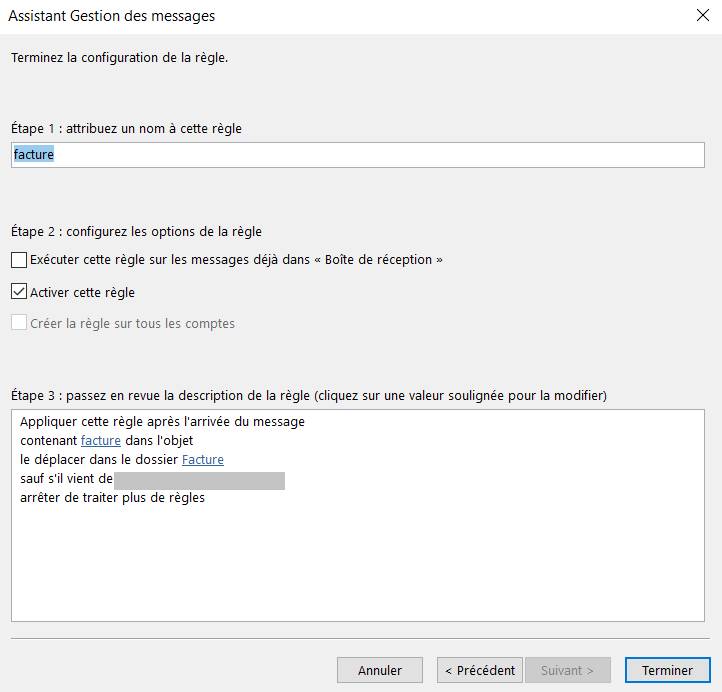Screen dimensions: 722x692
Task: Select line "Appliquer cette règle après l'arrivée du message"
Action: (163, 422)
